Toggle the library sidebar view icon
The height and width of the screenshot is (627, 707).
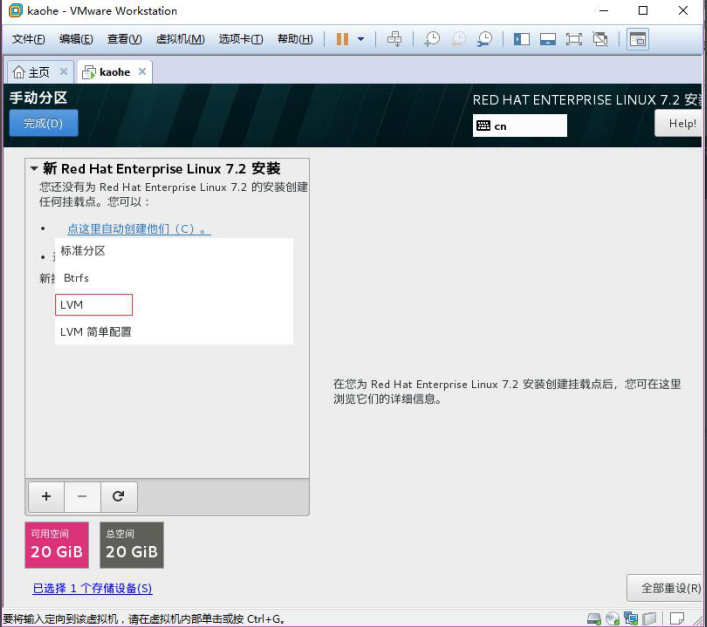click(x=522, y=39)
